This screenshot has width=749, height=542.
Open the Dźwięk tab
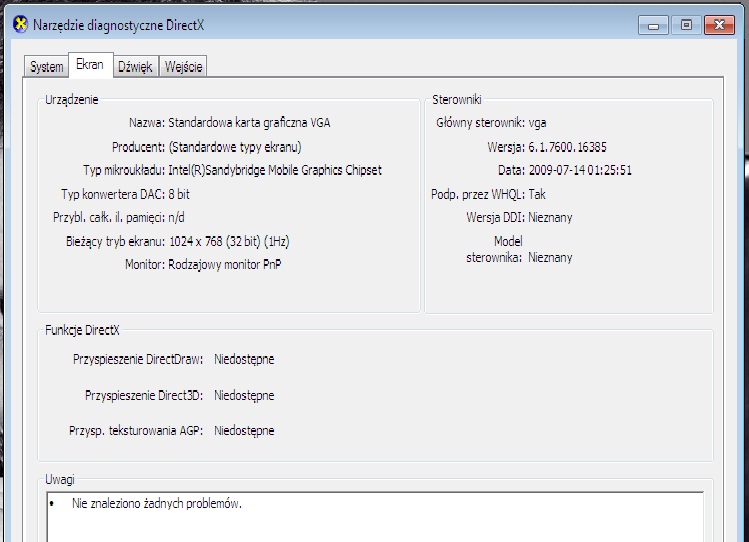pyautogui.click(x=135, y=66)
